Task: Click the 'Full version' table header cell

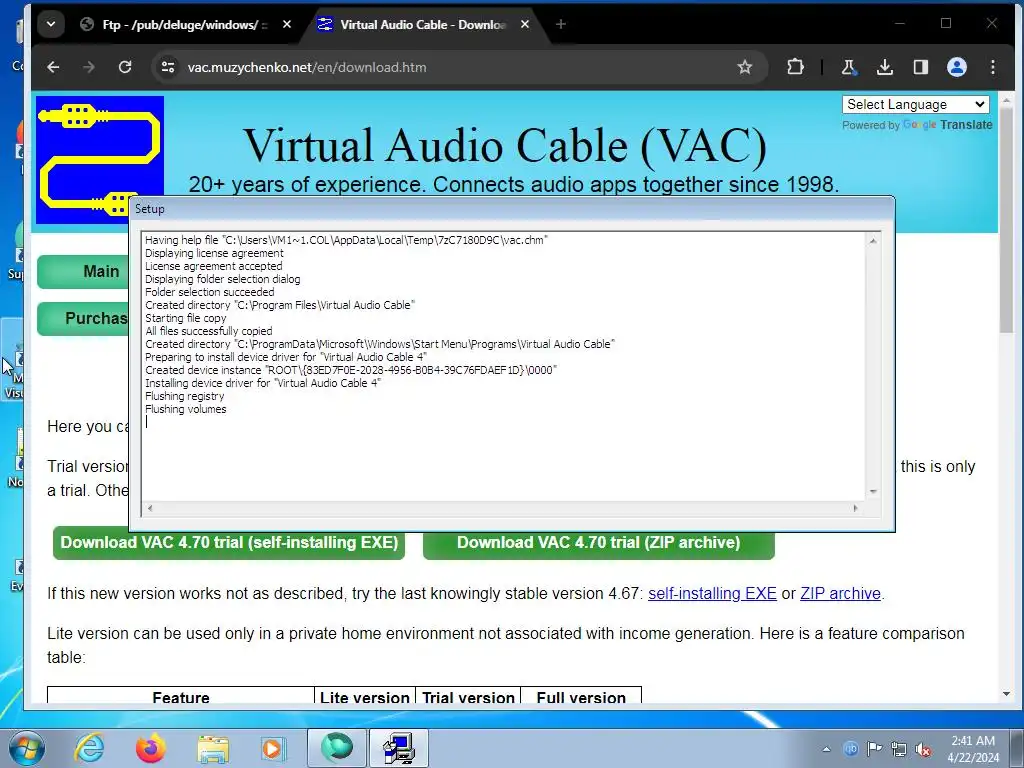Action: (581, 696)
